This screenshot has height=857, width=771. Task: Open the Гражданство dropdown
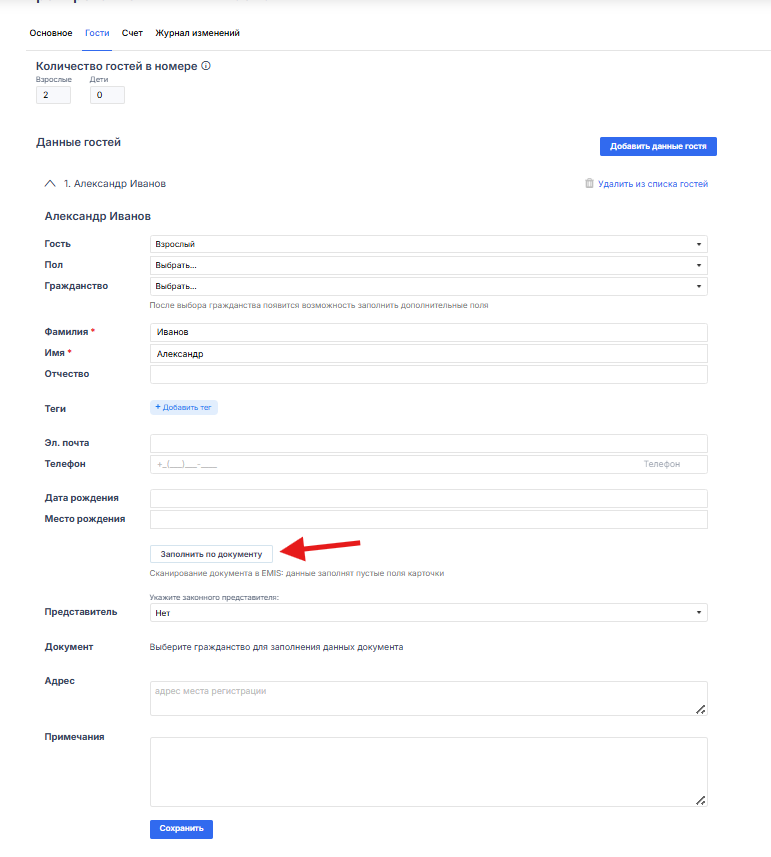428,286
